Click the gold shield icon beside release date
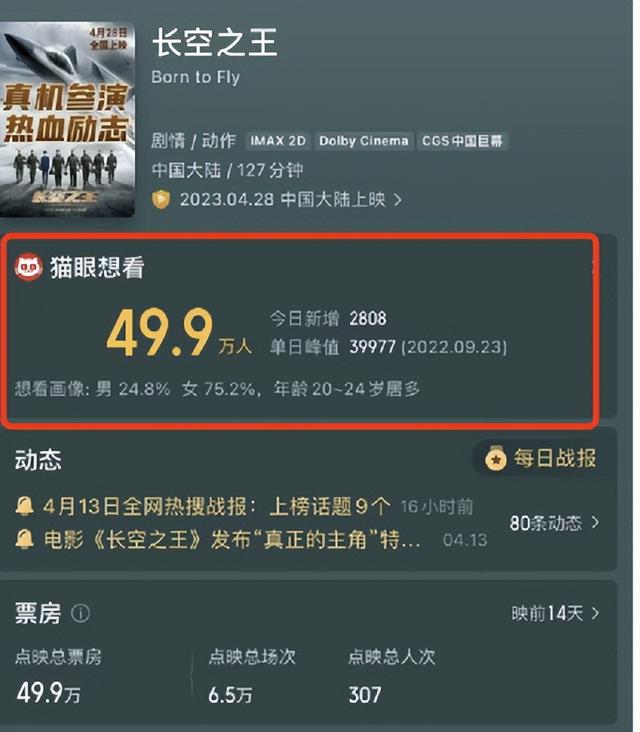 pyautogui.click(x=161, y=200)
